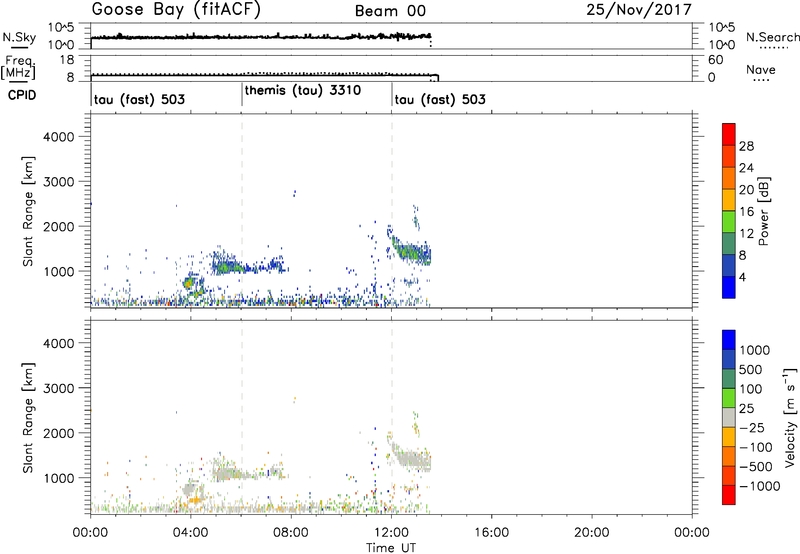Click the "tau (fast) 503" label following themis
Screen dimensions: 800x554
[440, 99]
